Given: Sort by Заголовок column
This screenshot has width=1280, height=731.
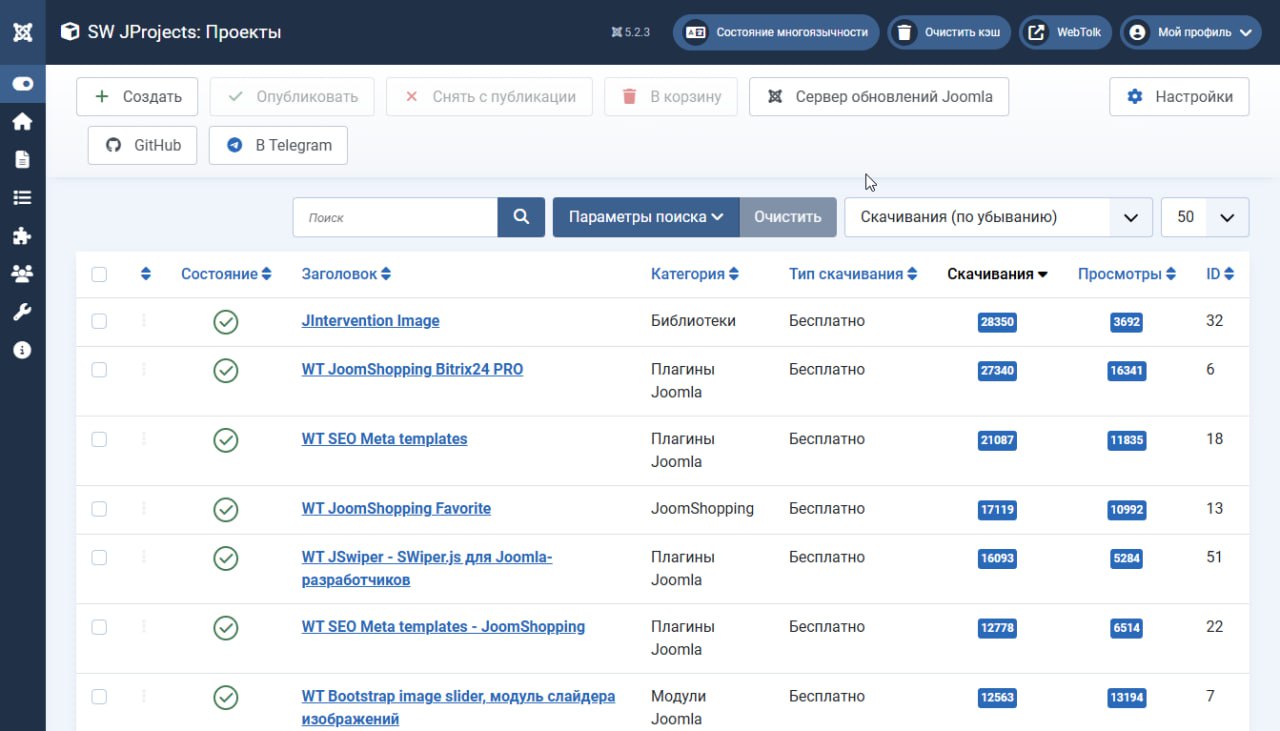Looking at the screenshot, I should point(346,274).
